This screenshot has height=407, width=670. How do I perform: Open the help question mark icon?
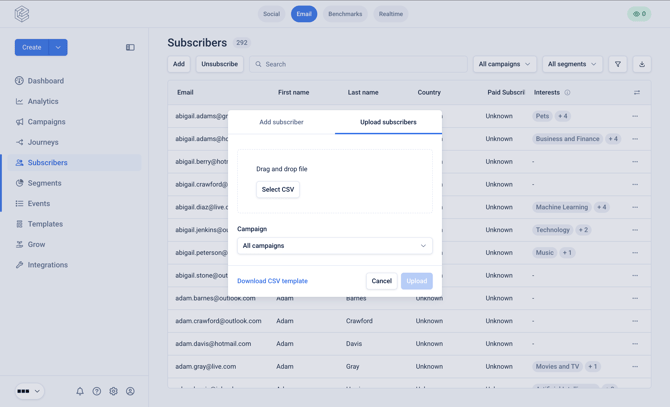coord(97,391)
